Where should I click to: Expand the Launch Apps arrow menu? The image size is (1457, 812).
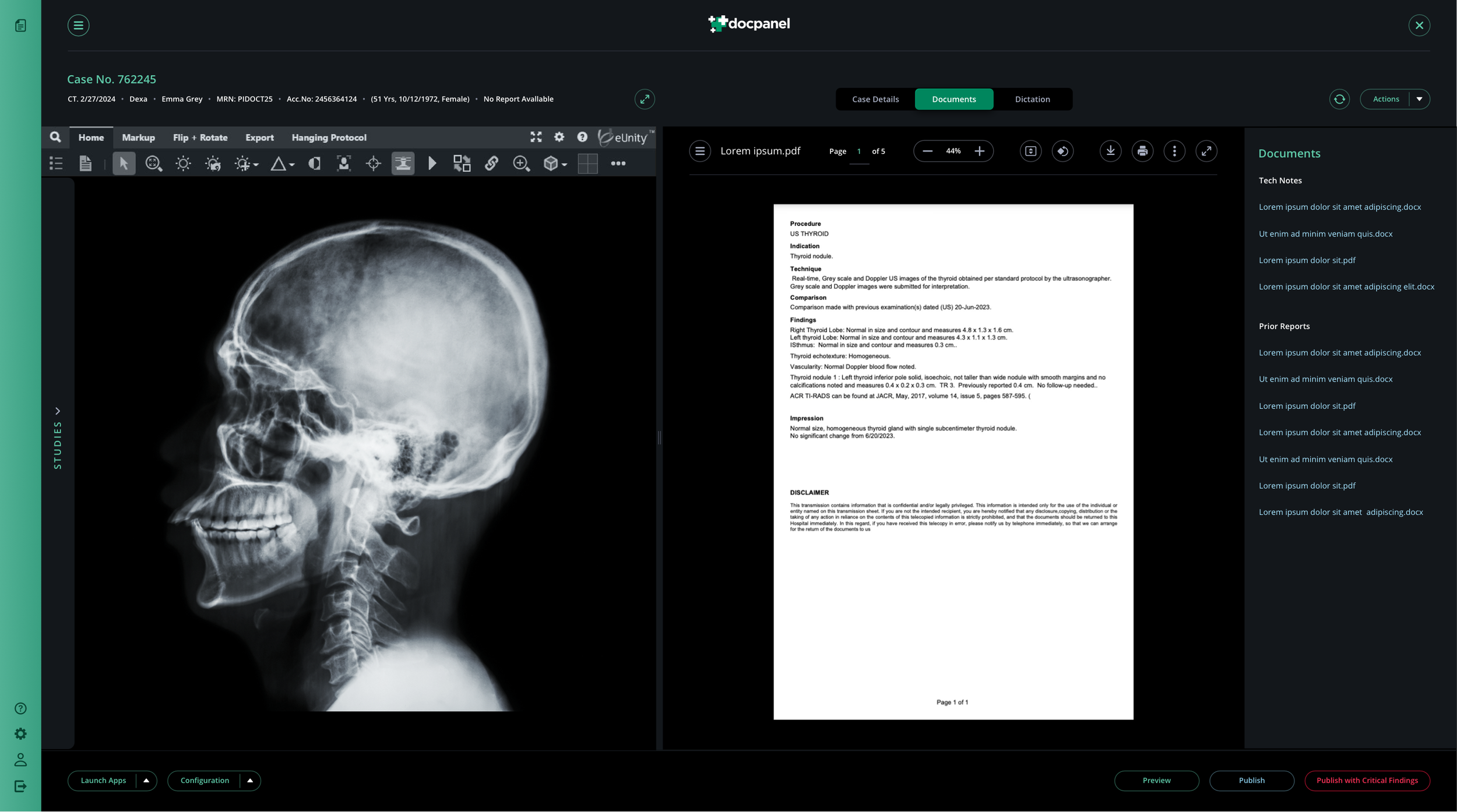[x=146, y=781]
